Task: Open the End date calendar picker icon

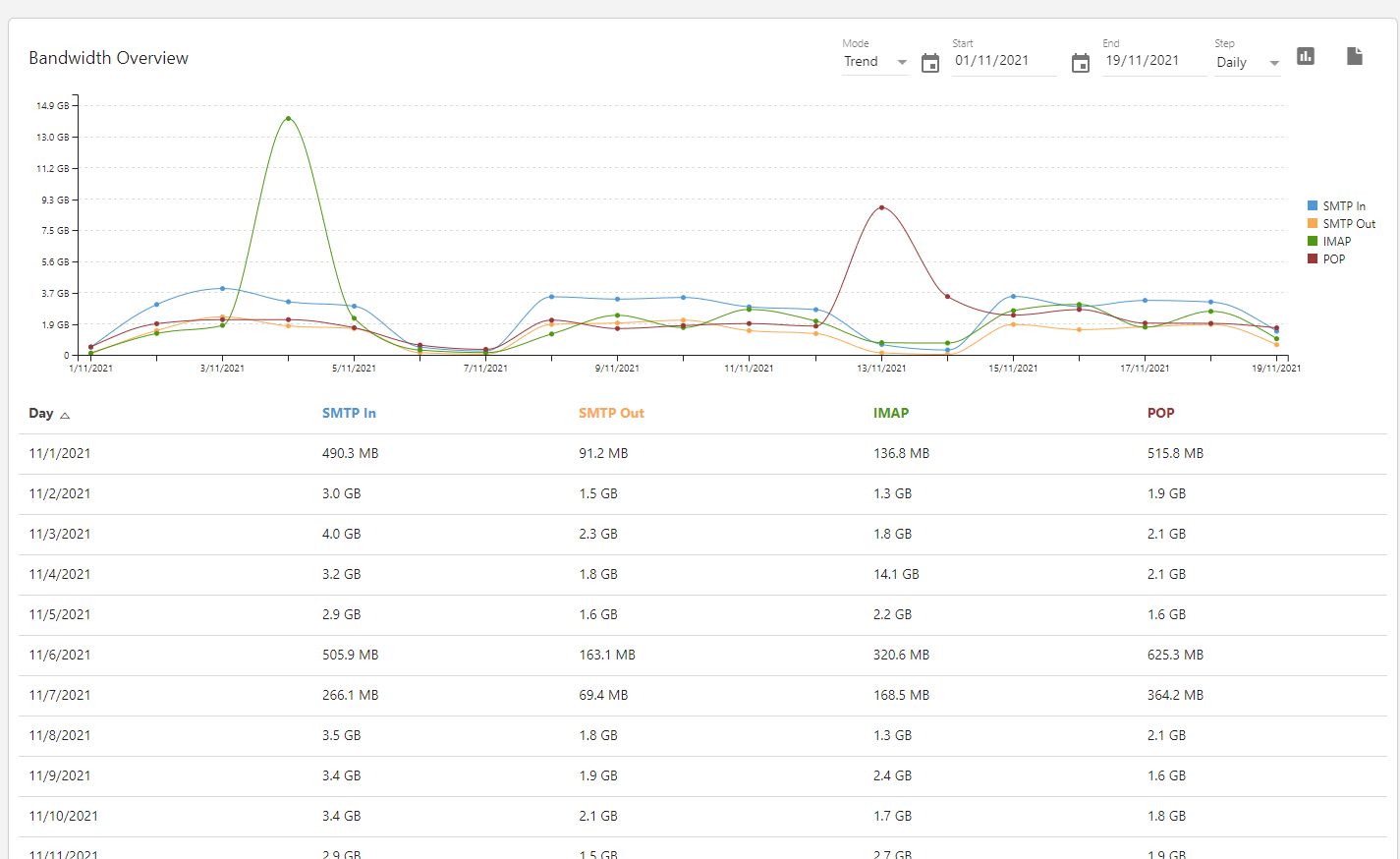Action: click(x=1080, y=64)
